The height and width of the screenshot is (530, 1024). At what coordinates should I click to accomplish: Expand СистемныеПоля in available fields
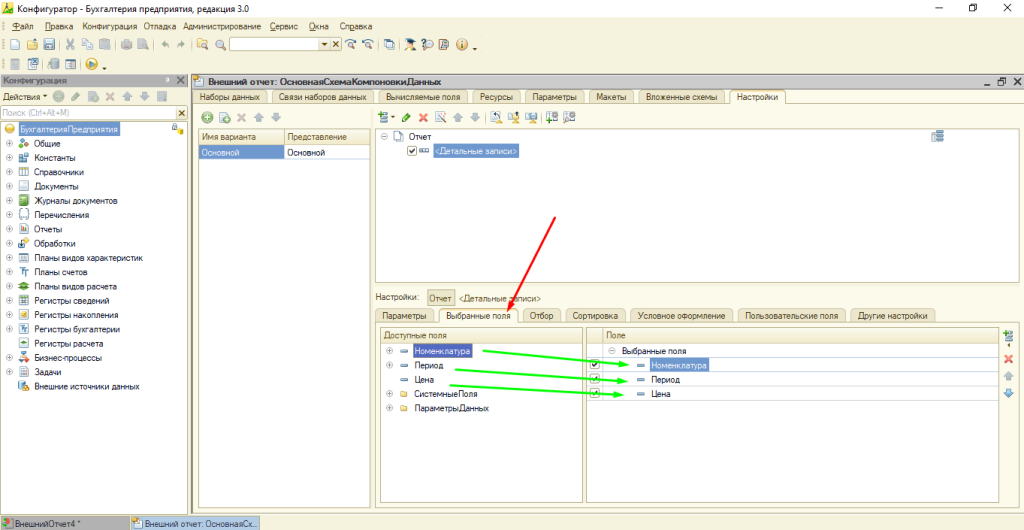[389, 394]
